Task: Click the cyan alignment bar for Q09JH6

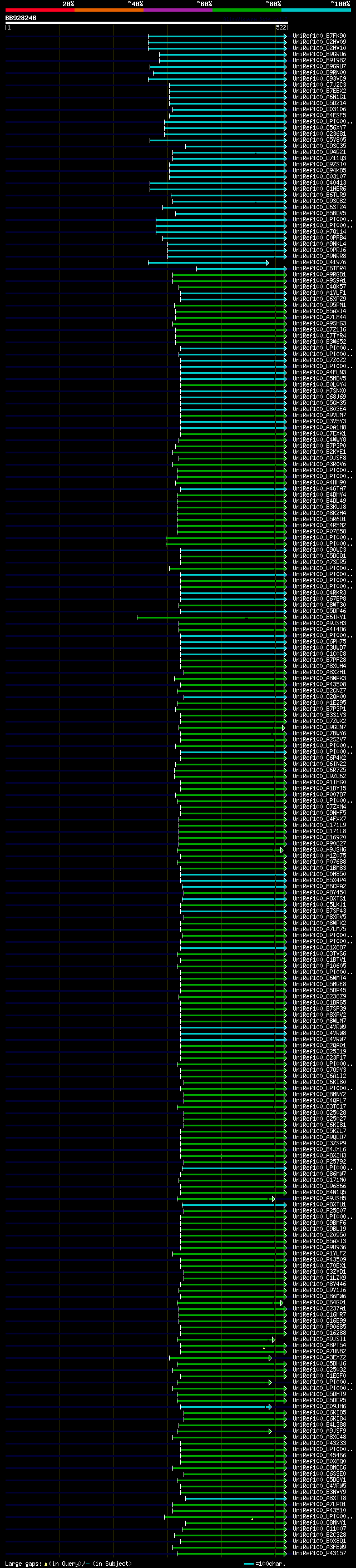Action: click(226, 1407)
